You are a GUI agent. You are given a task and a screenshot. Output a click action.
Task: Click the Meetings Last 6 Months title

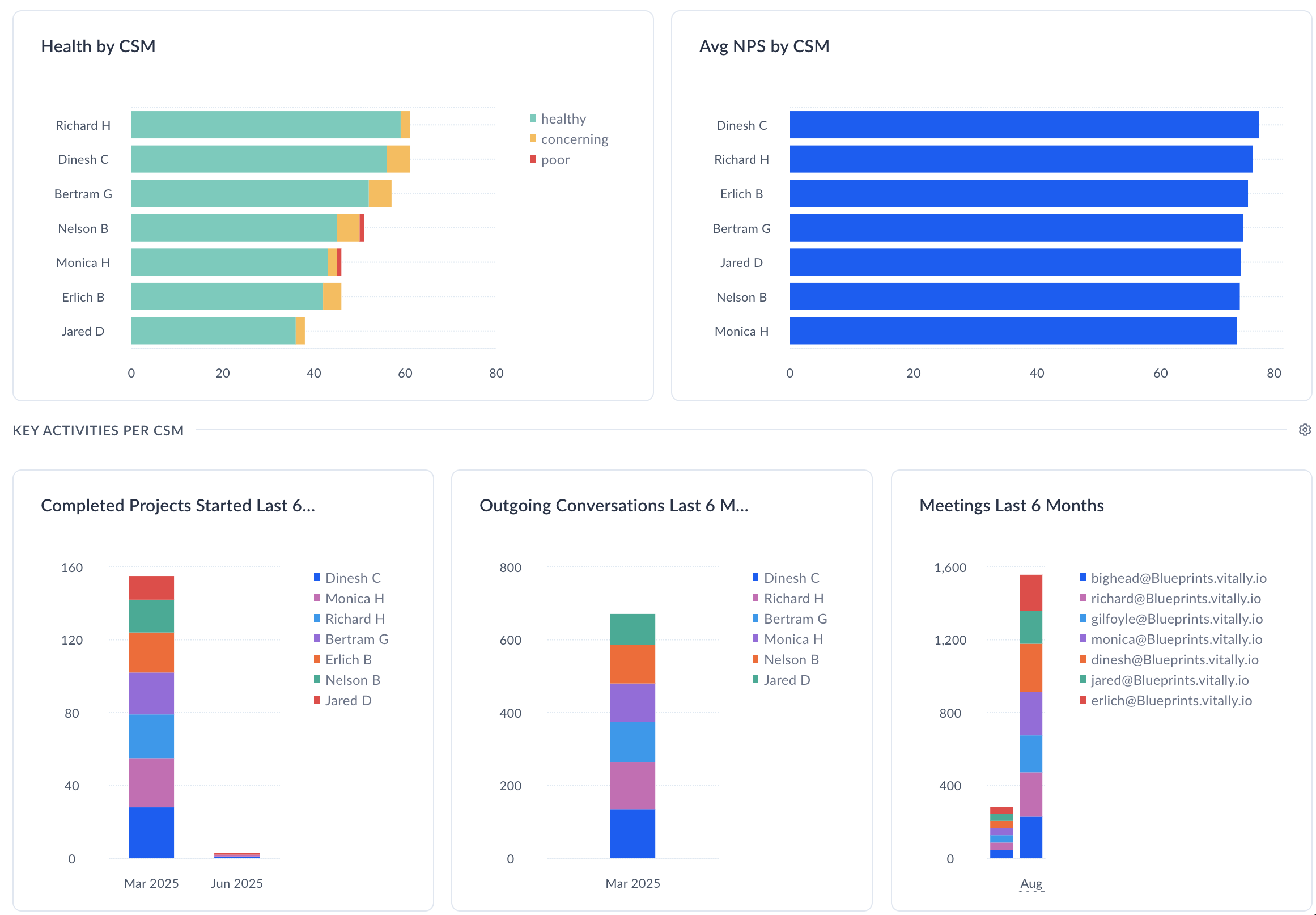pyautogui.click(x=1011, y=506)
